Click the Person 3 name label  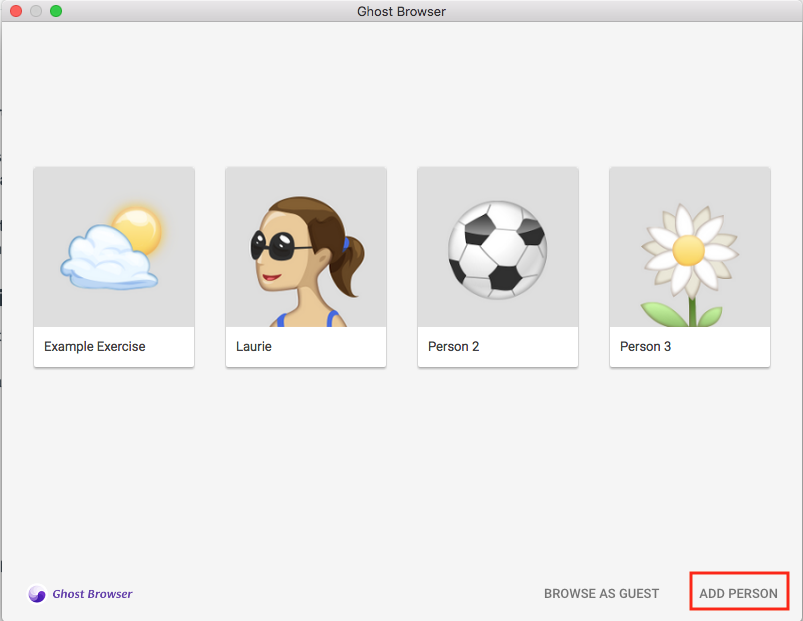(x=645, y=347)
